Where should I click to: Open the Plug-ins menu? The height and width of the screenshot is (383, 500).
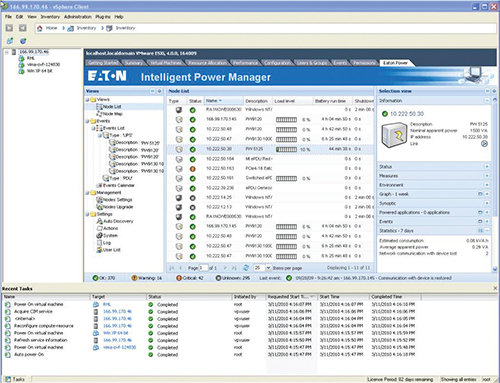(x=103, y=17)
